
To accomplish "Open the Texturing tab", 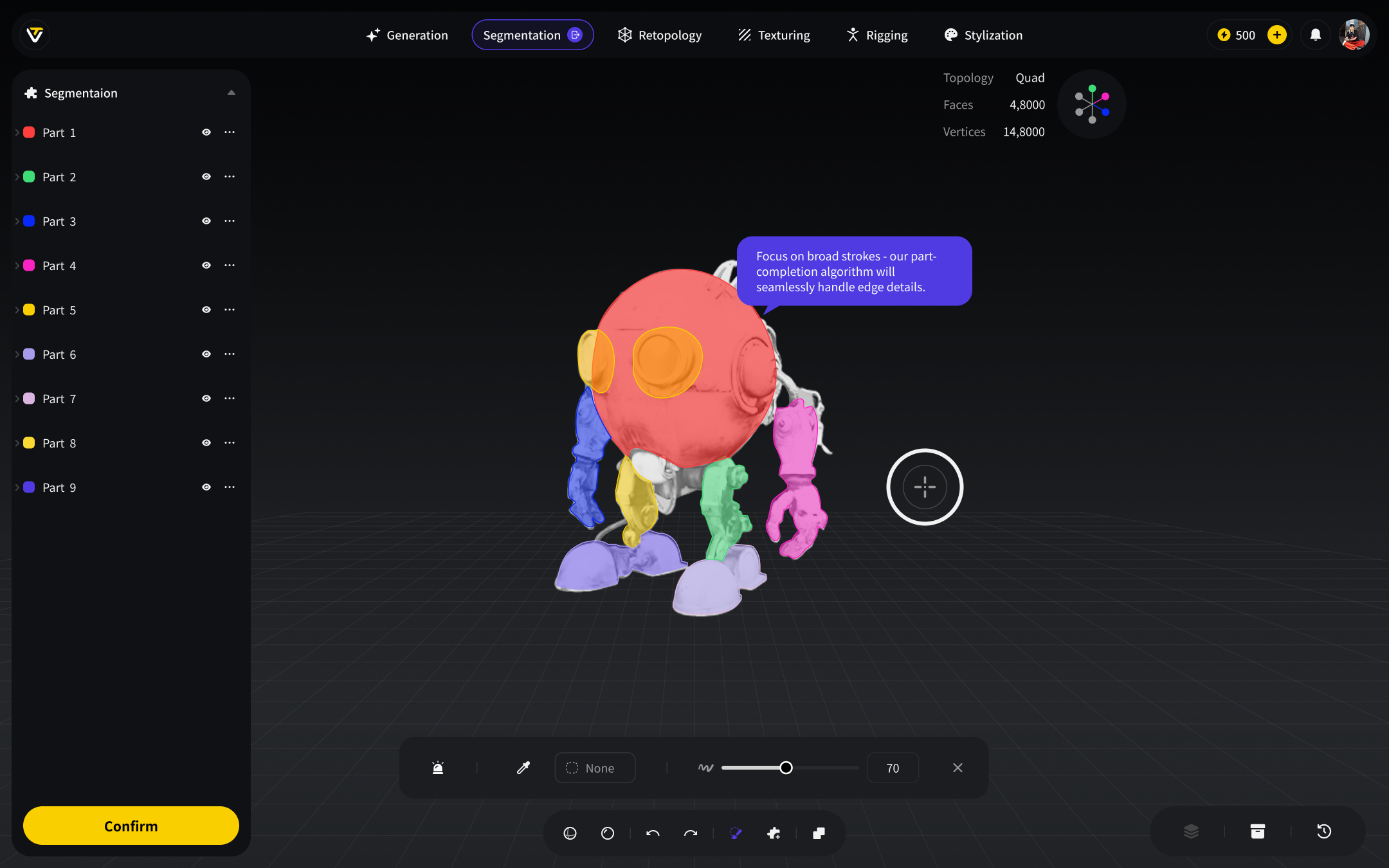I will click(774, 35).
